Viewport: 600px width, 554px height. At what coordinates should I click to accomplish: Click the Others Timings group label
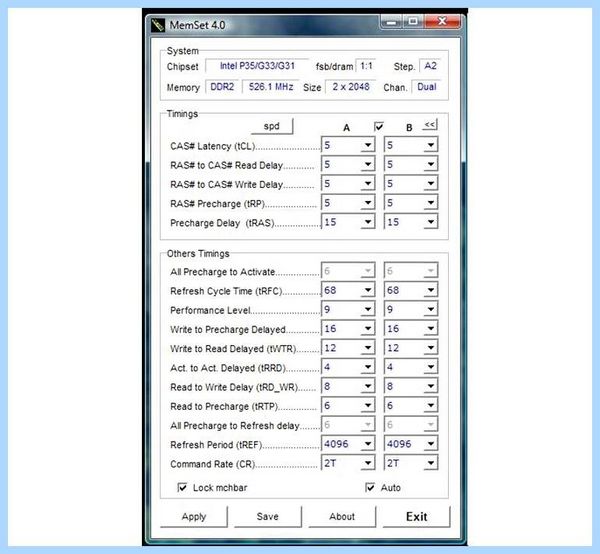coord(198,254)
